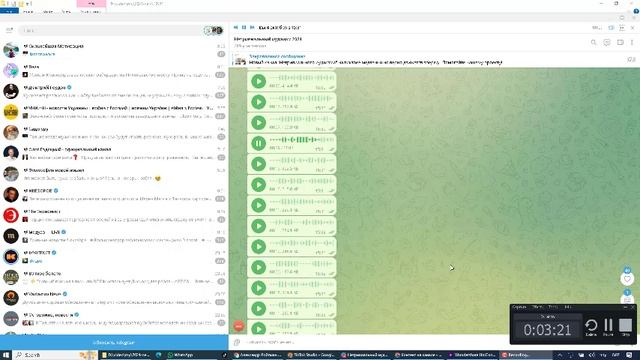Click the blue update Telegram button
The width and height of the screenshot is (640, 360).
coord(114,342)
